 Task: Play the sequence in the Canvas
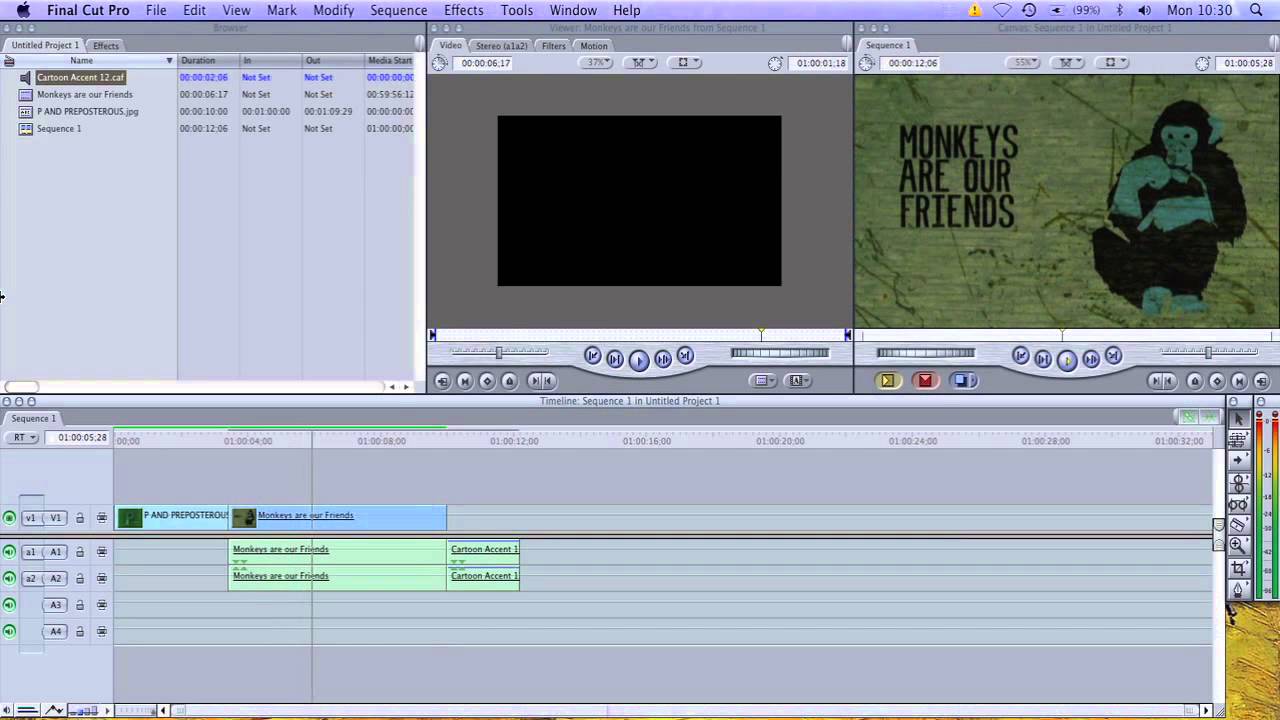[x=1066, y=360]
